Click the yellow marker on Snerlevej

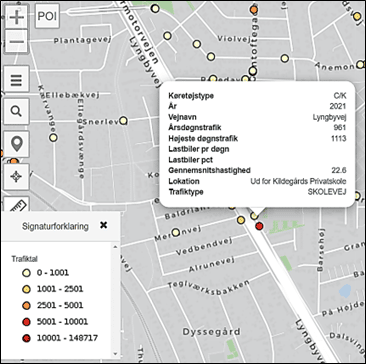click(123, 120)
